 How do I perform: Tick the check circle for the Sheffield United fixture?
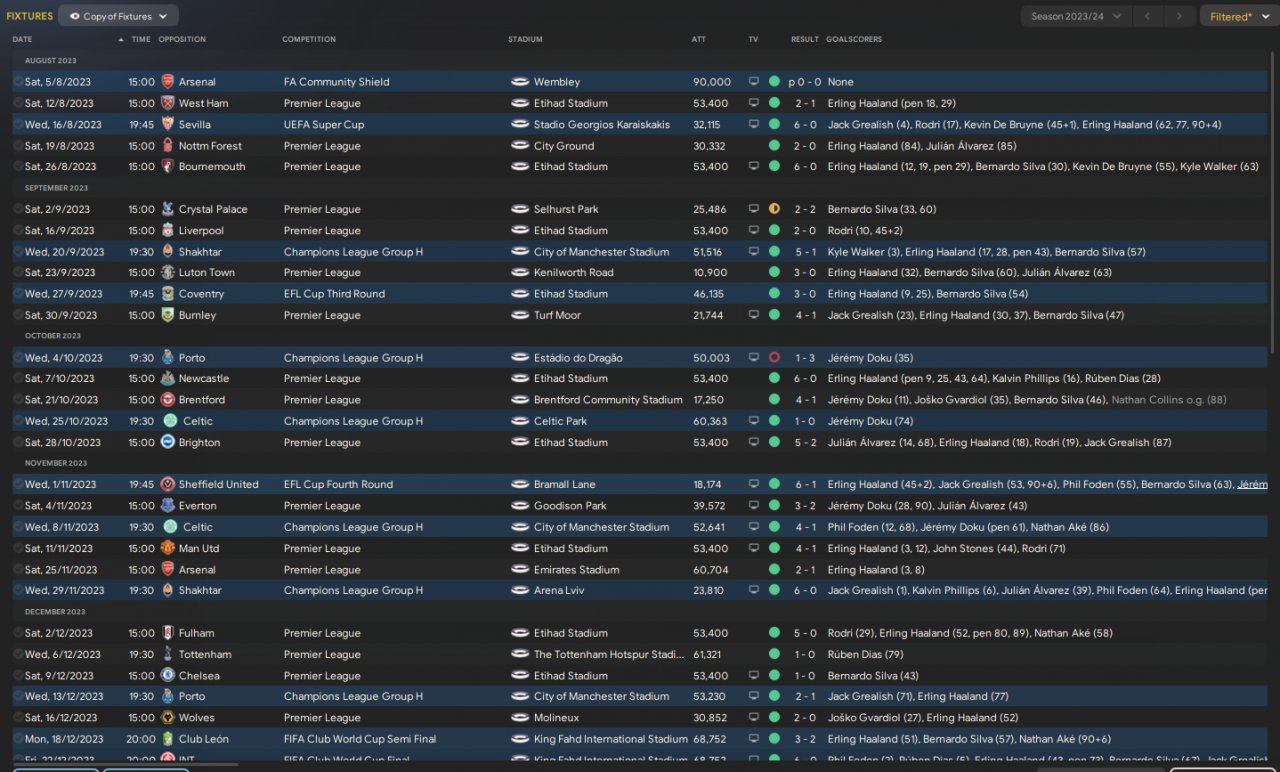point(18,484)
